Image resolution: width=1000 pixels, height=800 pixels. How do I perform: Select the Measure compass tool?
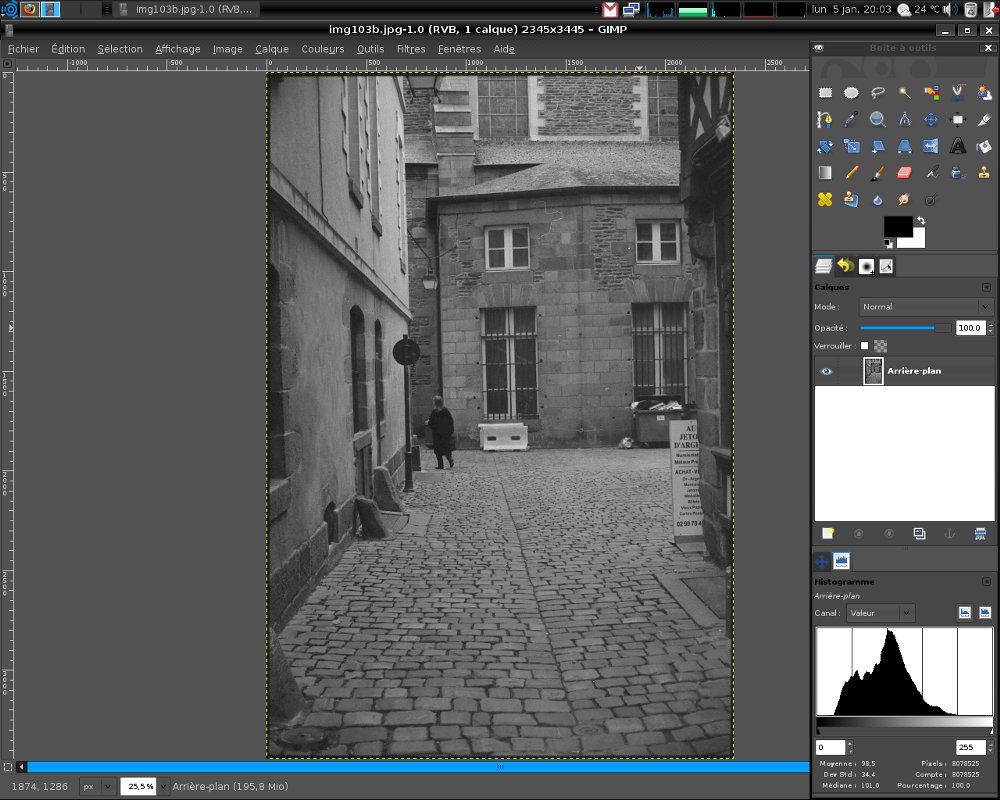pyautogui.click(x=904, y=120)
